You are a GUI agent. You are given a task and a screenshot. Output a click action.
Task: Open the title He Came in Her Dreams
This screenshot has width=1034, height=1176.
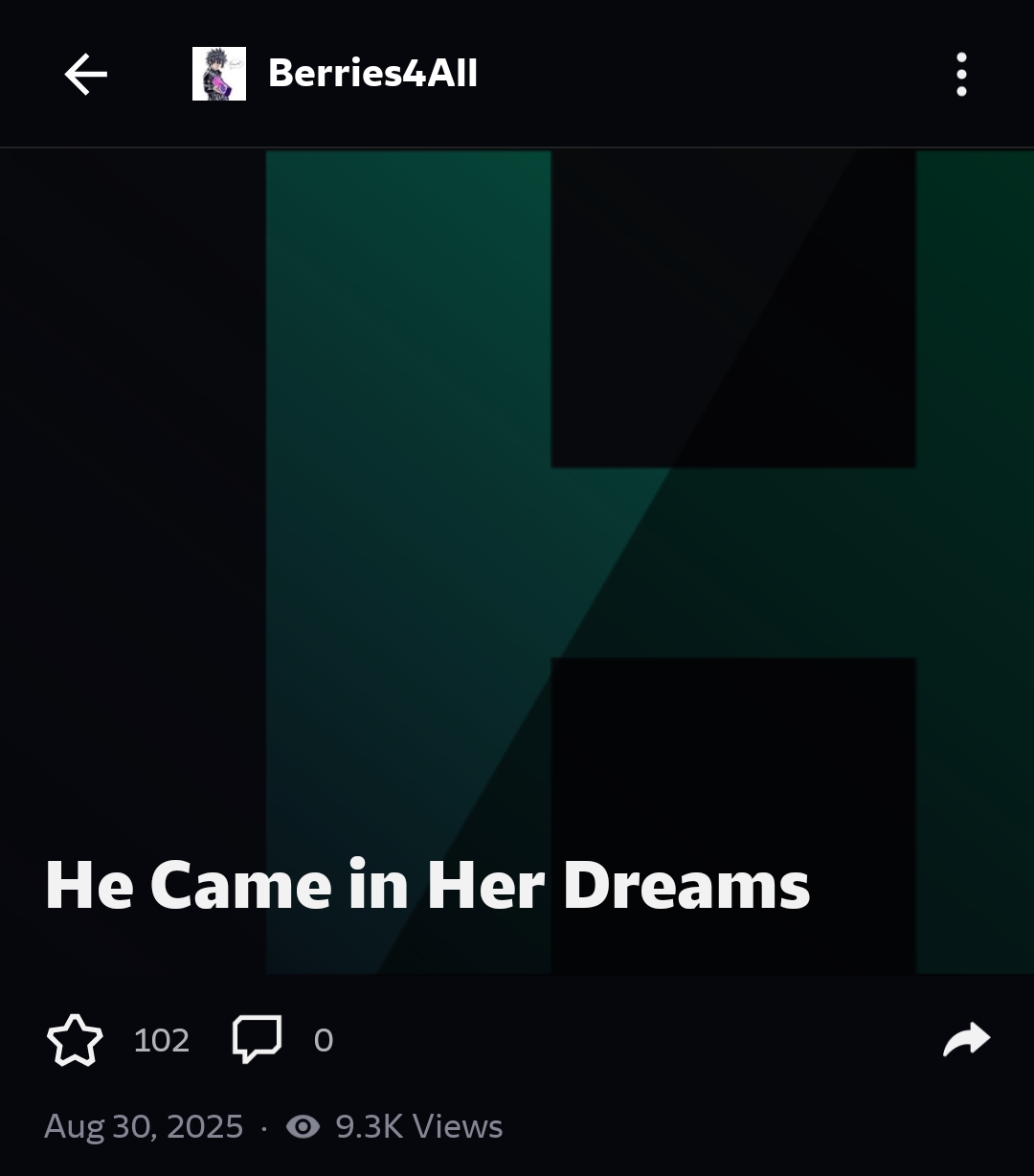(427, 885)
